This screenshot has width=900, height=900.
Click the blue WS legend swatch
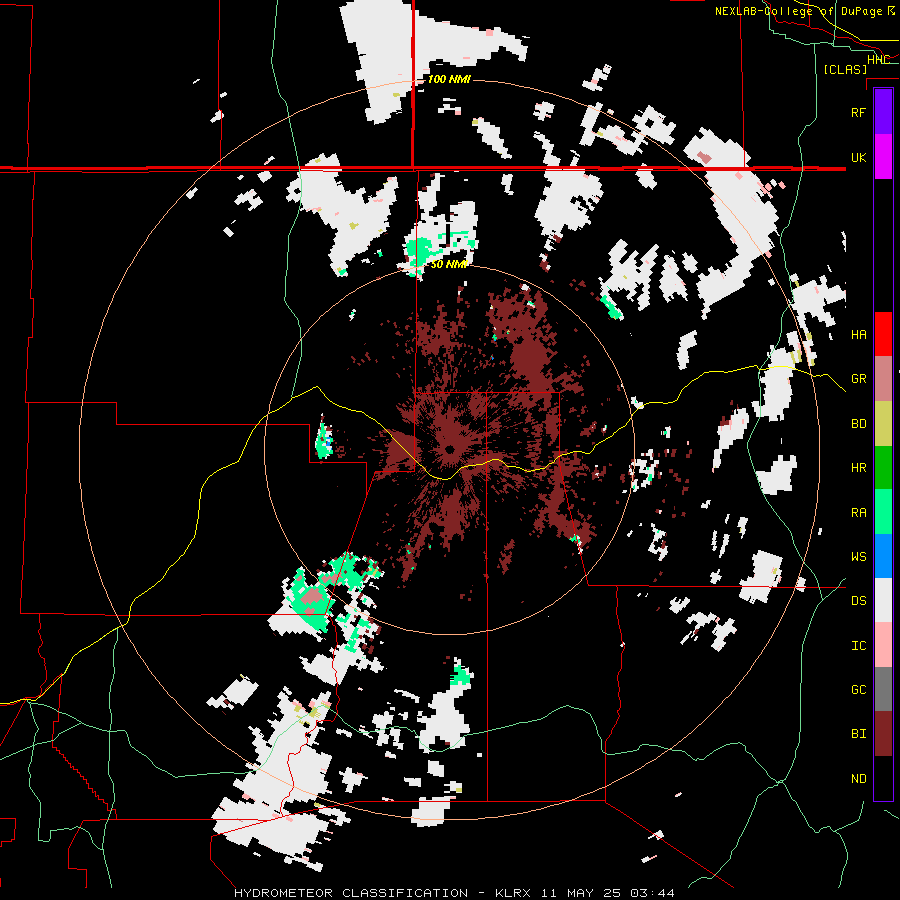pos(883,556)
